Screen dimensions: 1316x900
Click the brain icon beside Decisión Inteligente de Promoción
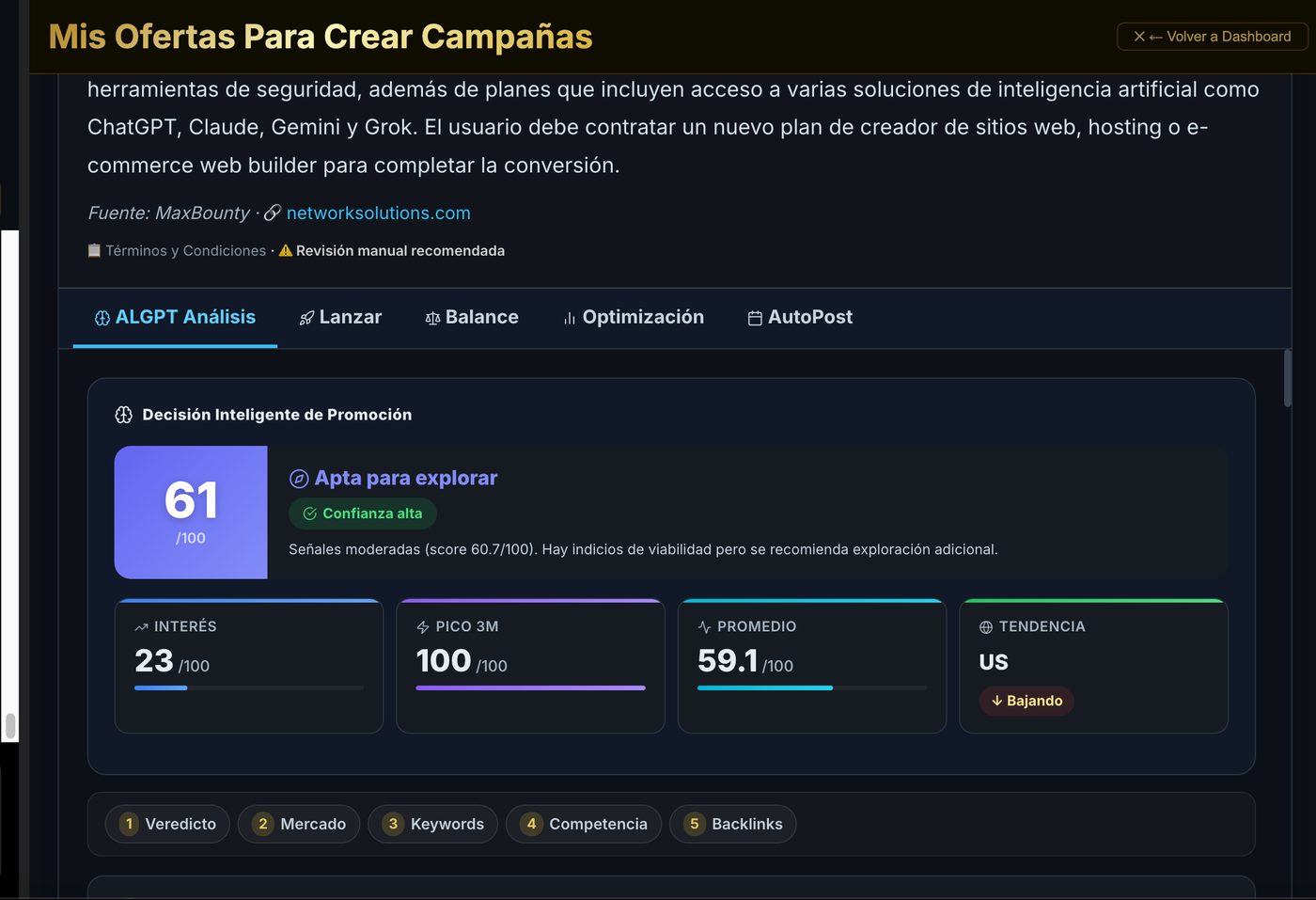click(x=123, y=415)
